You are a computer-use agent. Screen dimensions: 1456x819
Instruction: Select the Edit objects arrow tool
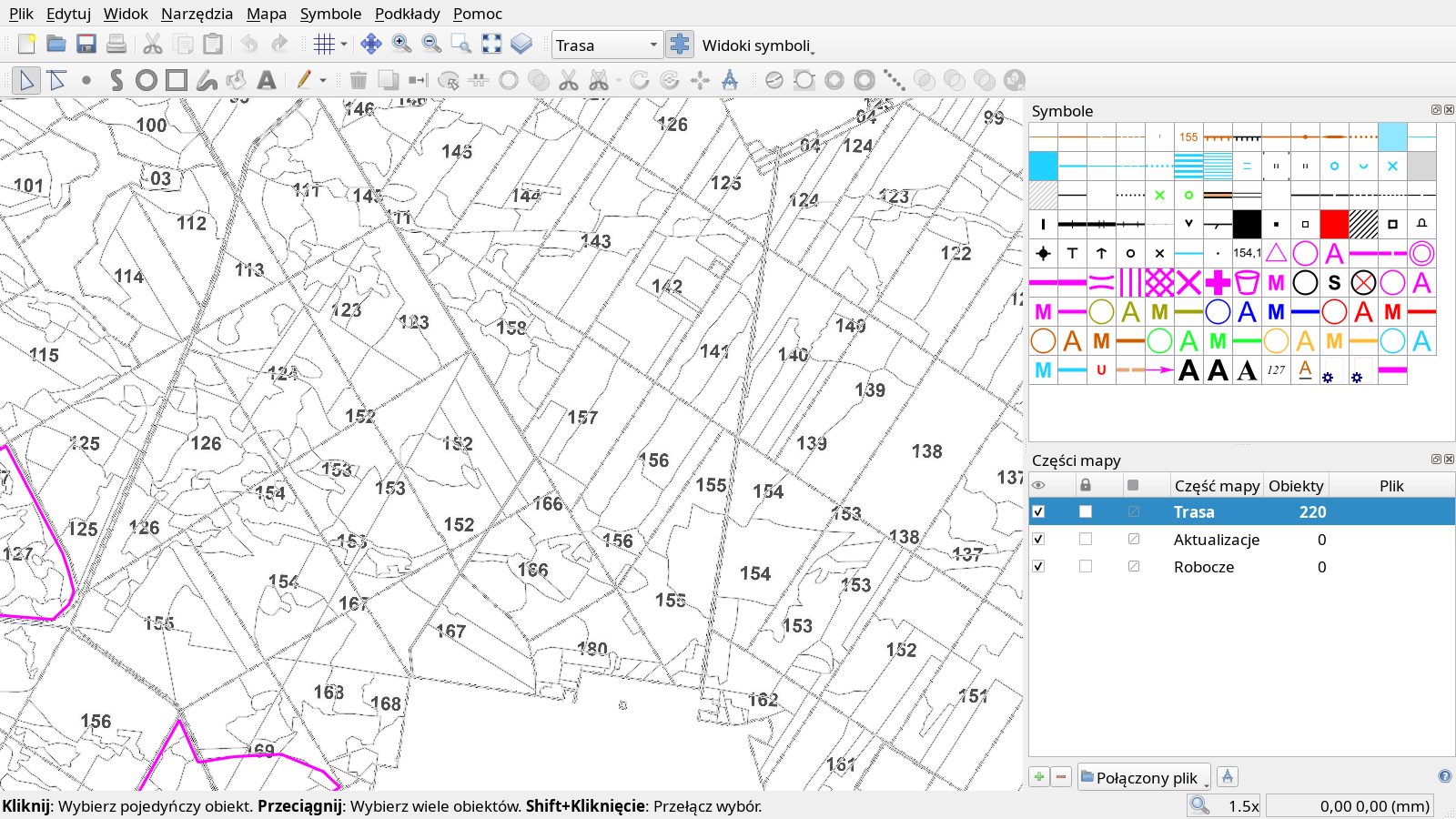[26, 80]
